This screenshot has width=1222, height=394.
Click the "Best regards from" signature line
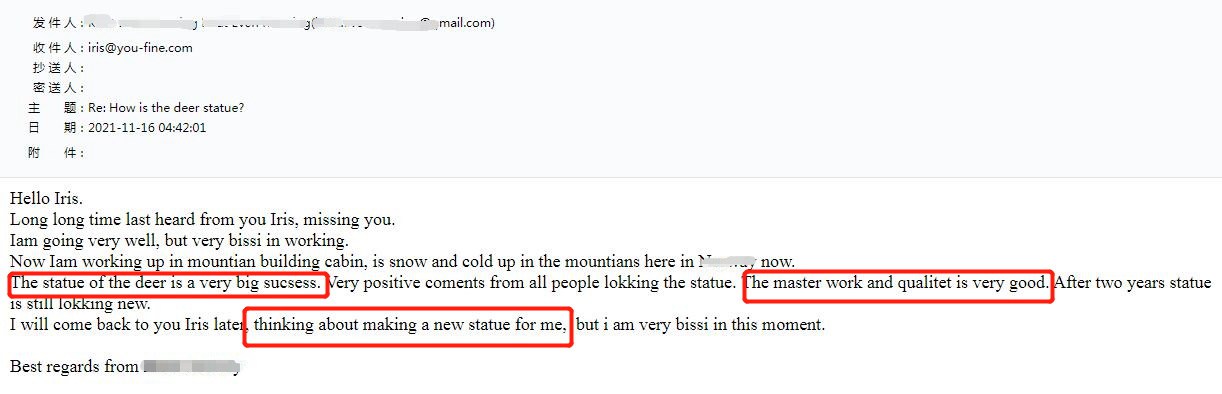(x=125, y=367)
